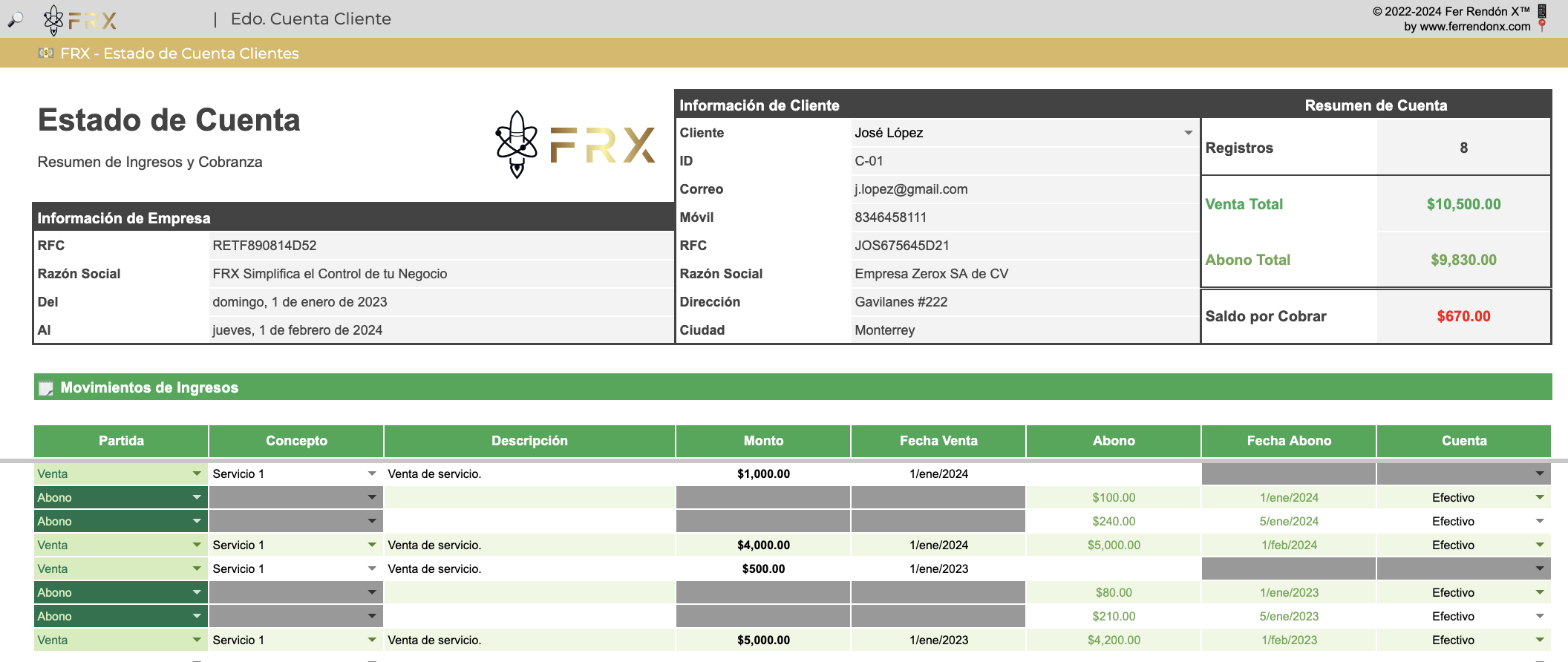Click the Abono Total amount $9,830.00

1463,260
